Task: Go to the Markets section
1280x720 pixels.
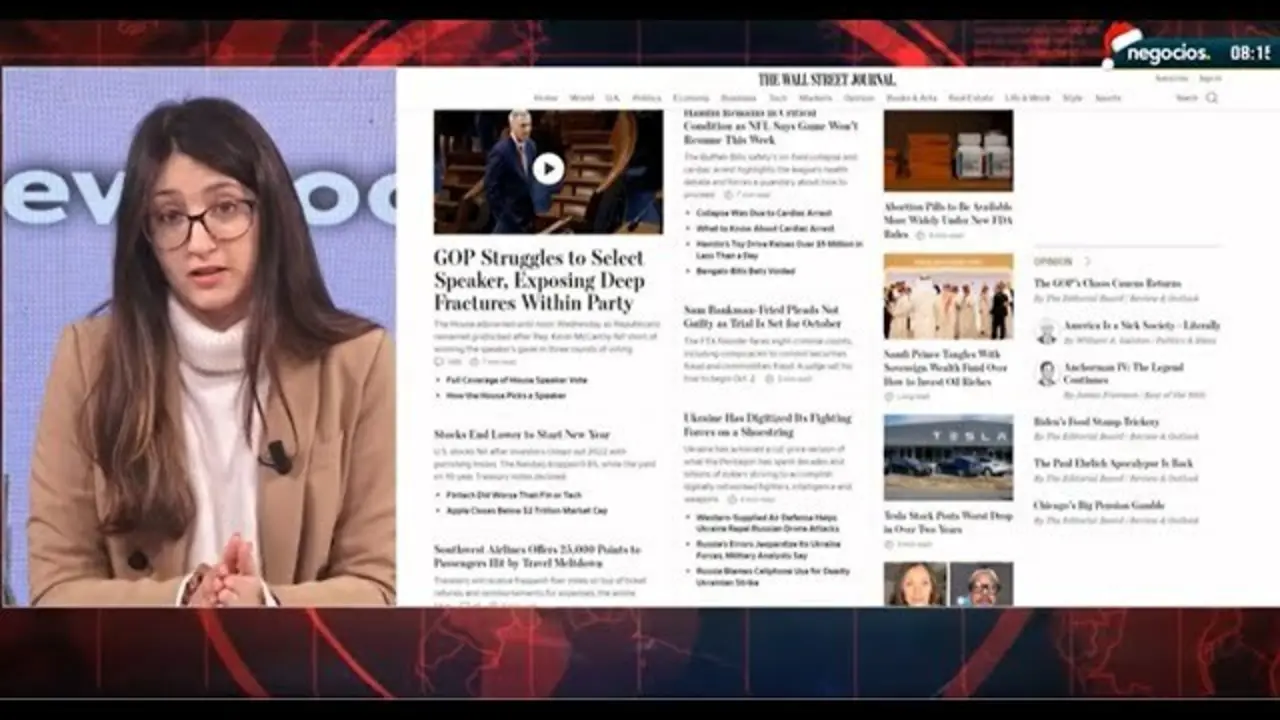Action: pyautogui.click(x=815, y=98)
